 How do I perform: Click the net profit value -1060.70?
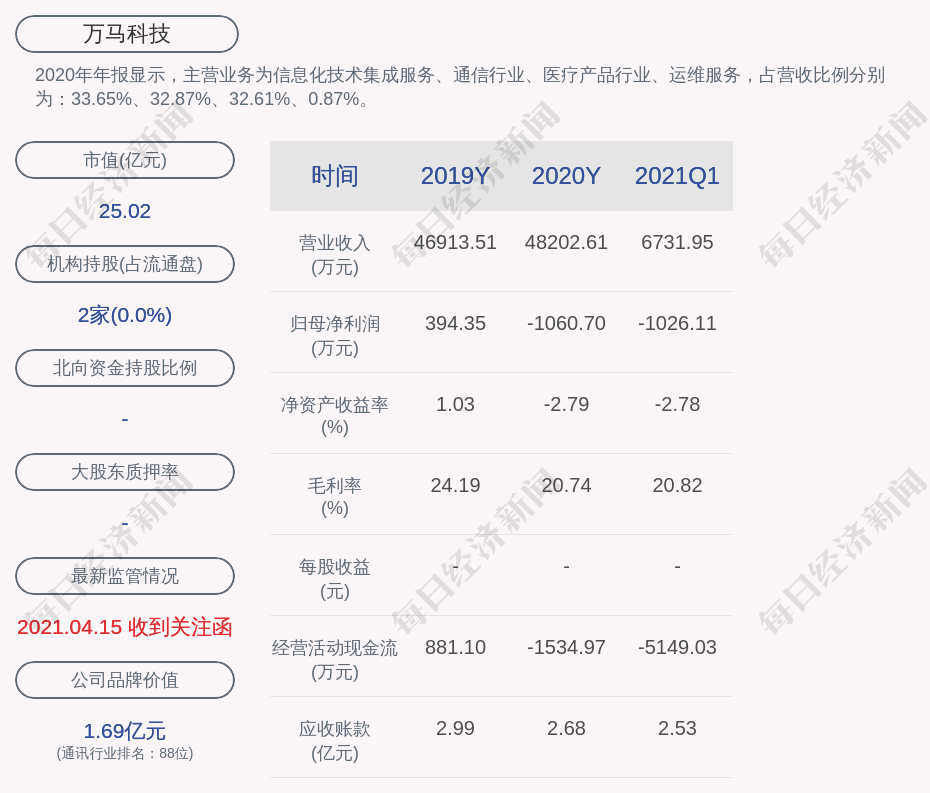tap(566, 323)
